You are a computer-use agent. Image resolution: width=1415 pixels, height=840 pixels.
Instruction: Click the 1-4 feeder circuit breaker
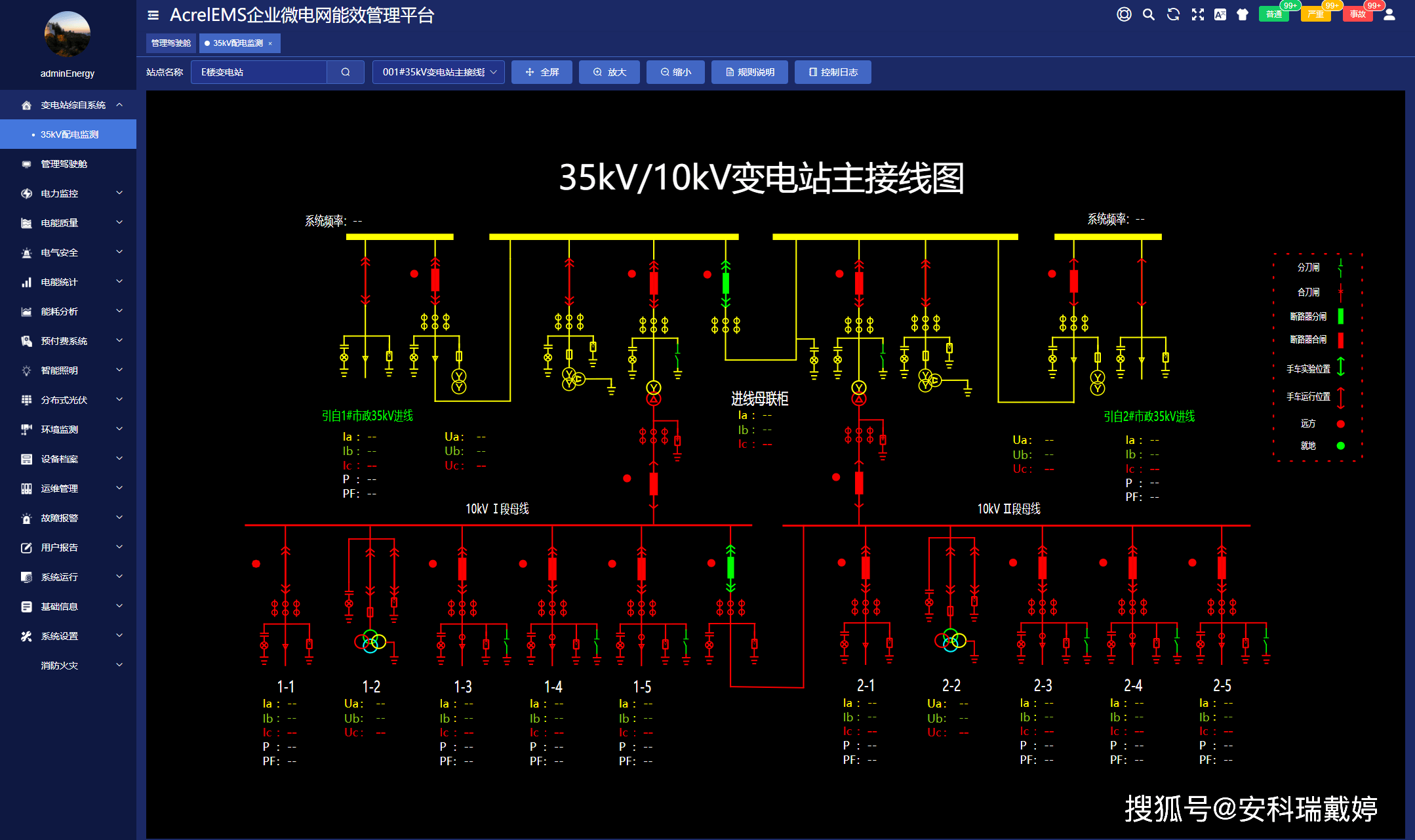tap(552, 569)
